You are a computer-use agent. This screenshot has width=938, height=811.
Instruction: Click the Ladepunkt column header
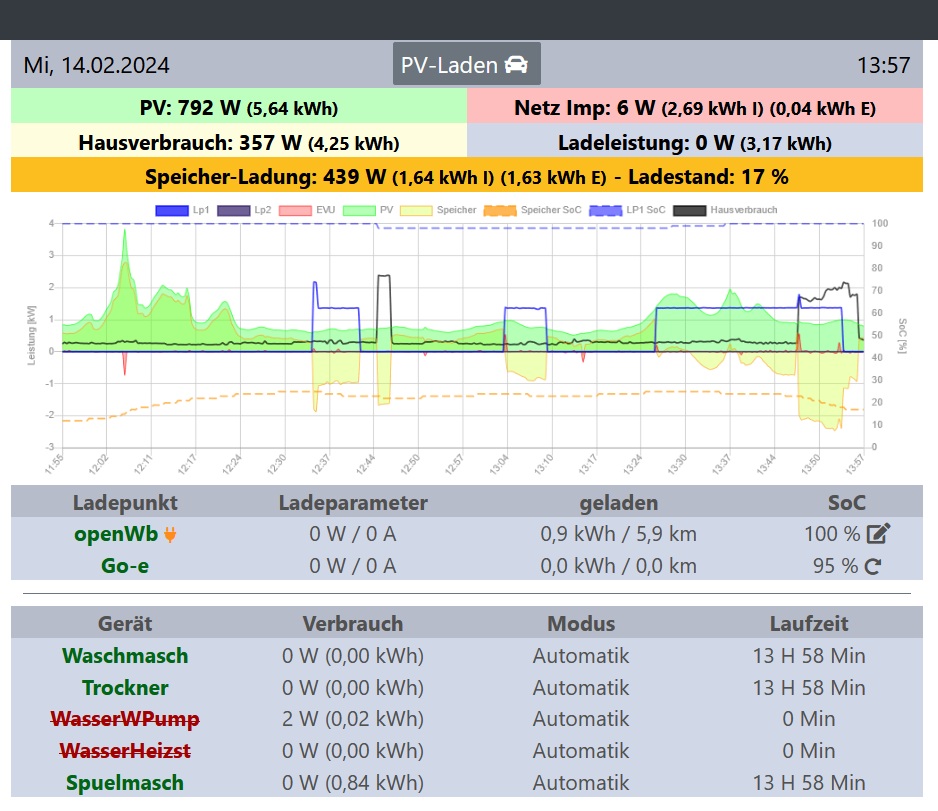pos(125,502)
